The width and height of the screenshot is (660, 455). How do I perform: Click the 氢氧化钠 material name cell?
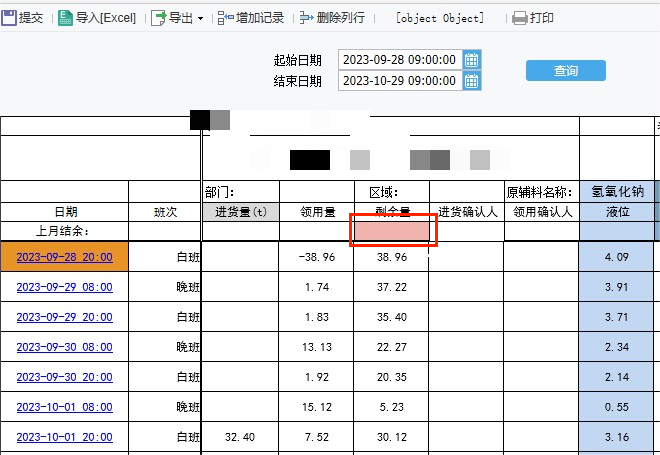tap(617, 192)
